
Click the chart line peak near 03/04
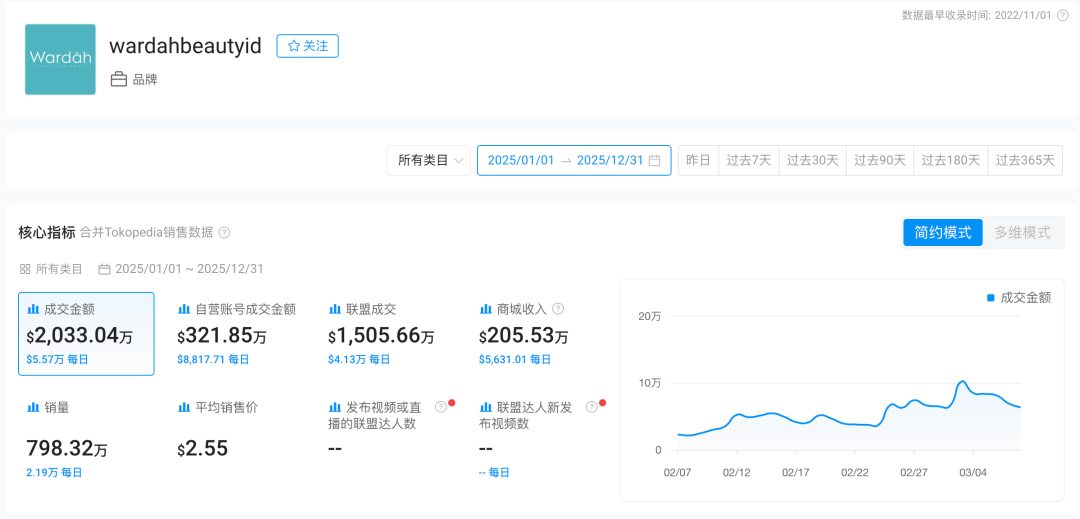pos(962,381)
